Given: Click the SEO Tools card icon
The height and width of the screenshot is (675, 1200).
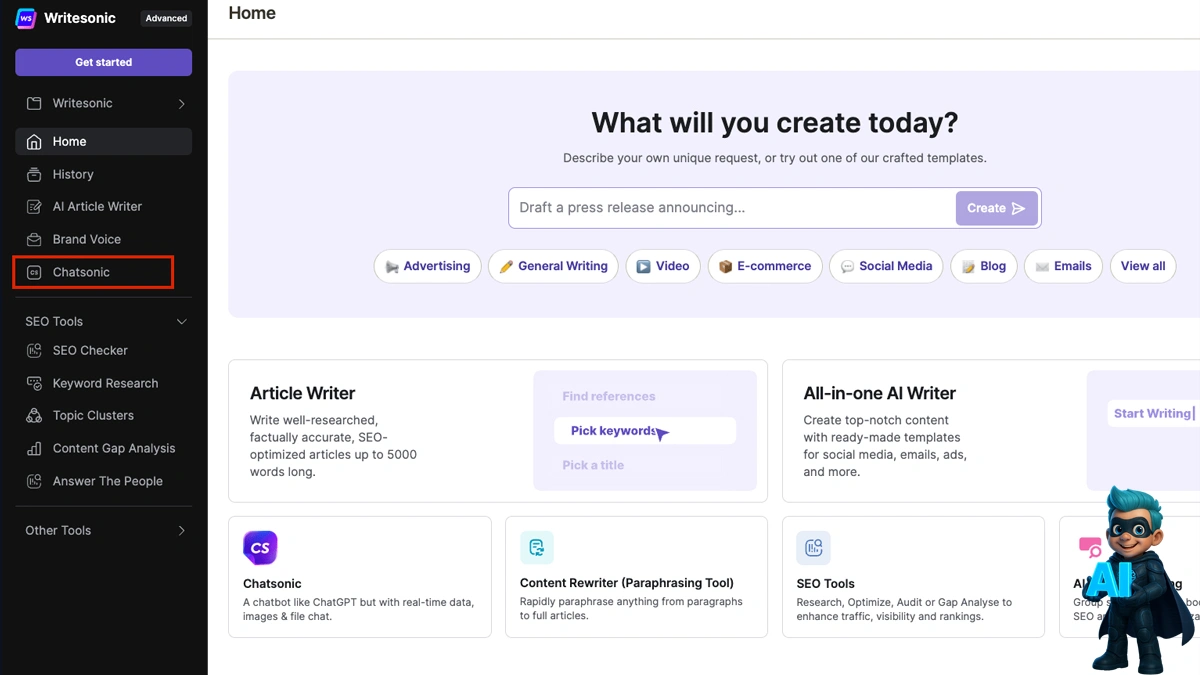Looking at the screenshot, I should [x=814, y=548].
